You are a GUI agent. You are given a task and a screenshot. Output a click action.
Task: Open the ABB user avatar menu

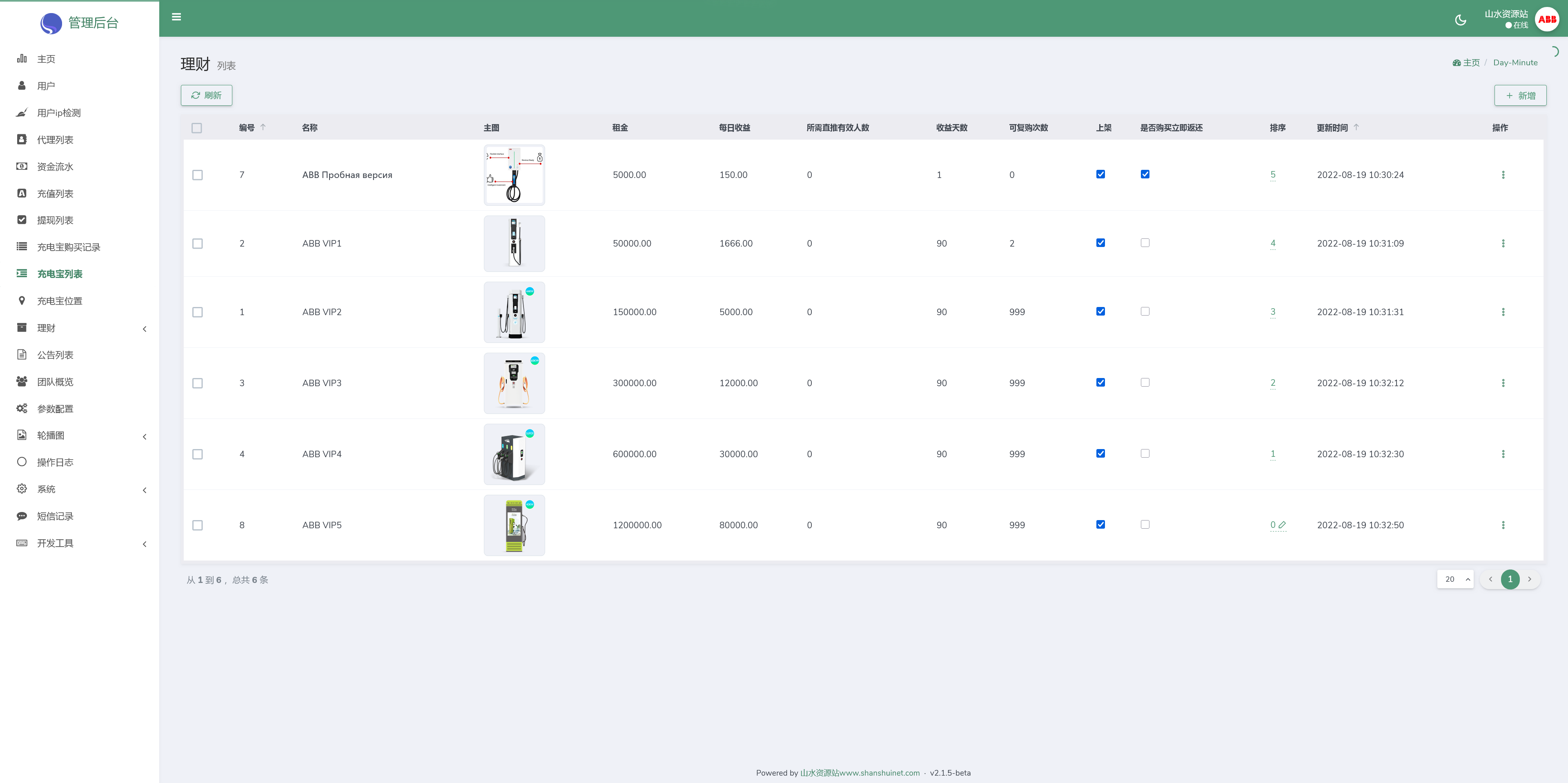pyautogui.click(x=1547, y=20)
